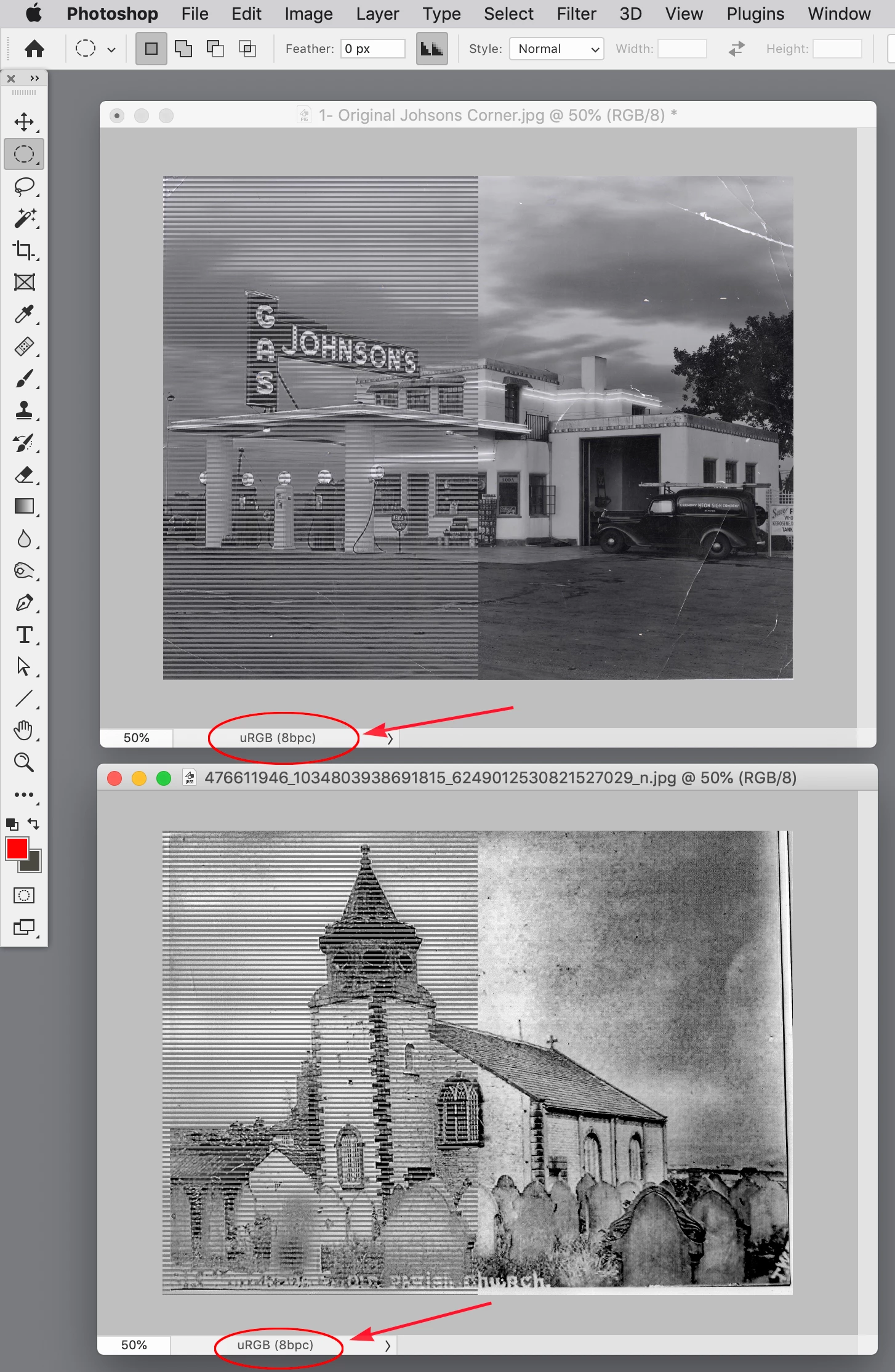Select the Line tool

click(x=24, y=699)
